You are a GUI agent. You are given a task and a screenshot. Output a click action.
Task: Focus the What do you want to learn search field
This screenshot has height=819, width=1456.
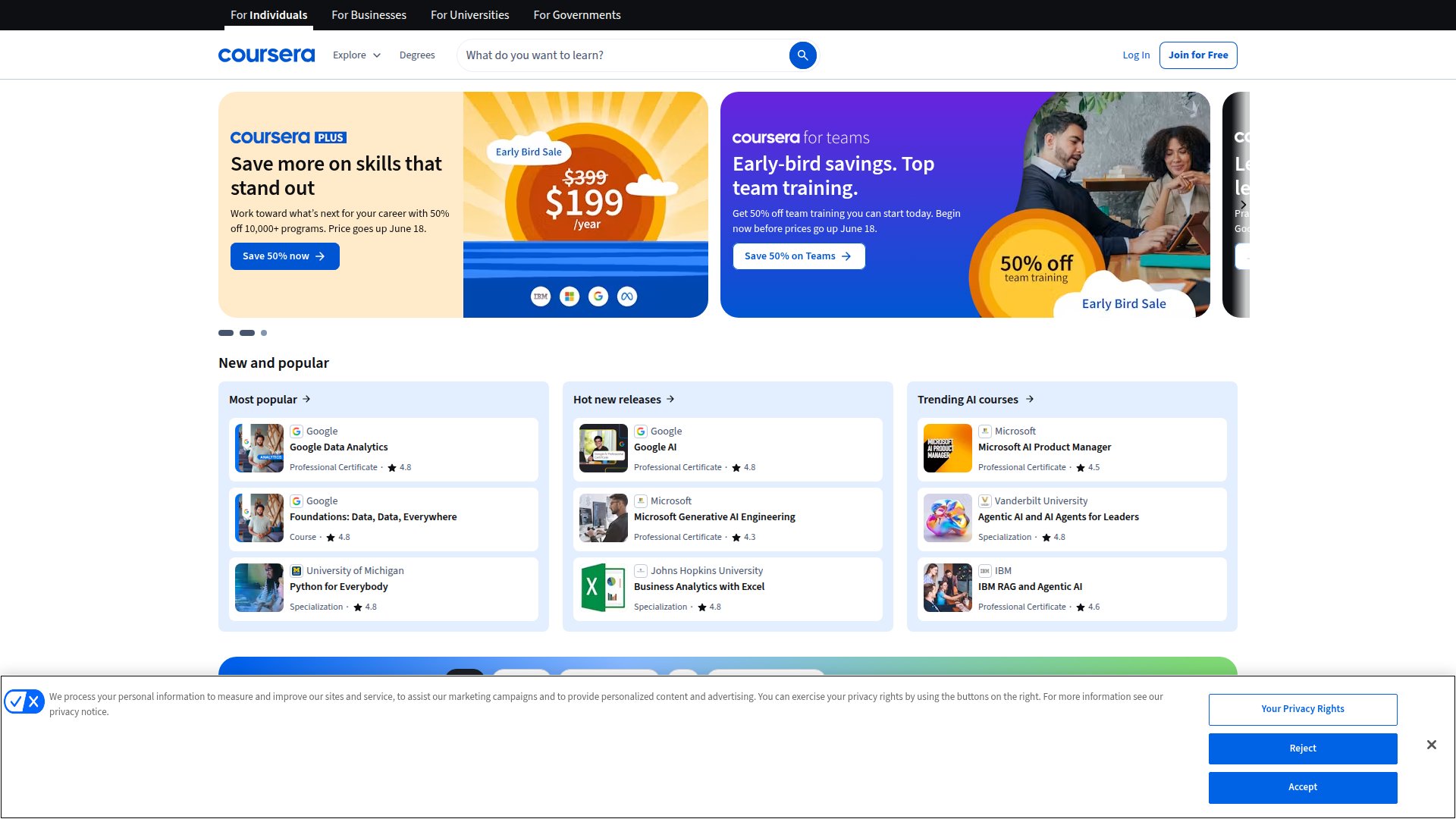pyautogui.click(x=625, y=55)
